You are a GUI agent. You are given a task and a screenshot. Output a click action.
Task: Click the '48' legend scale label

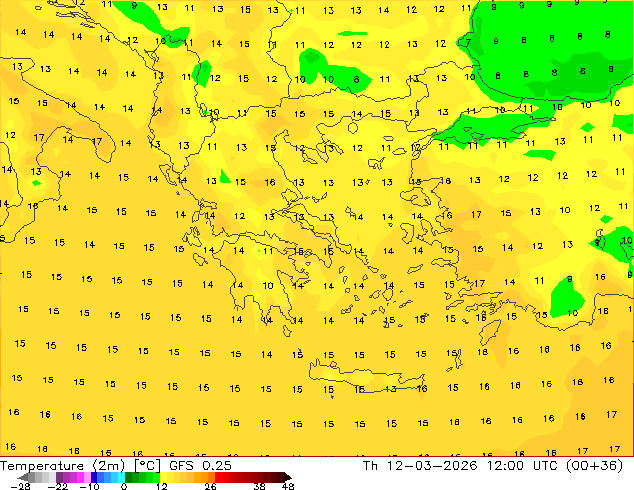288,486
